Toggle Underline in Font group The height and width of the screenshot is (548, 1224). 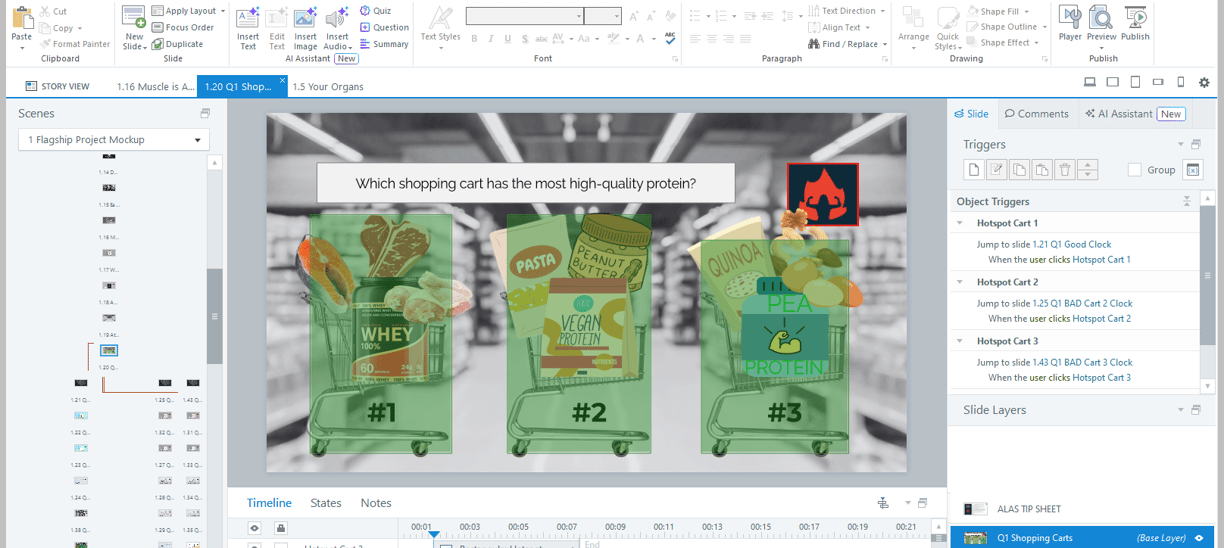tap(508, 39)
